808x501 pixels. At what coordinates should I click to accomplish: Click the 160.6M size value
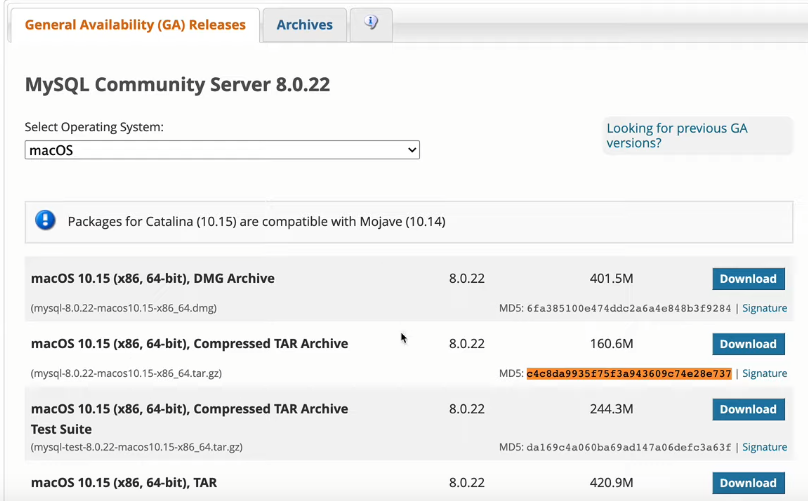[x=611, y=343]
